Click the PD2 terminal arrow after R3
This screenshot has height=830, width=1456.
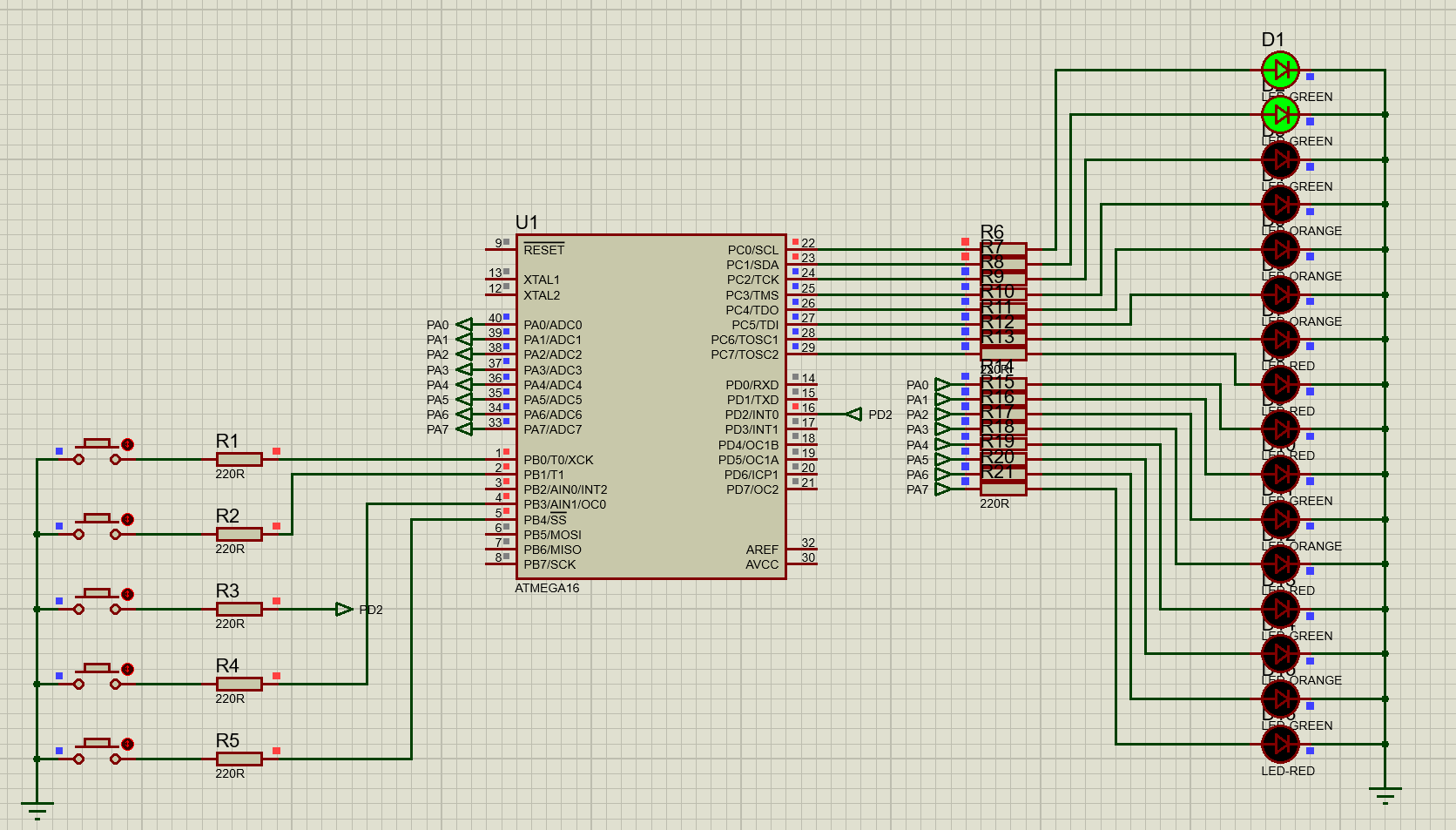click(x=344, y=610)
